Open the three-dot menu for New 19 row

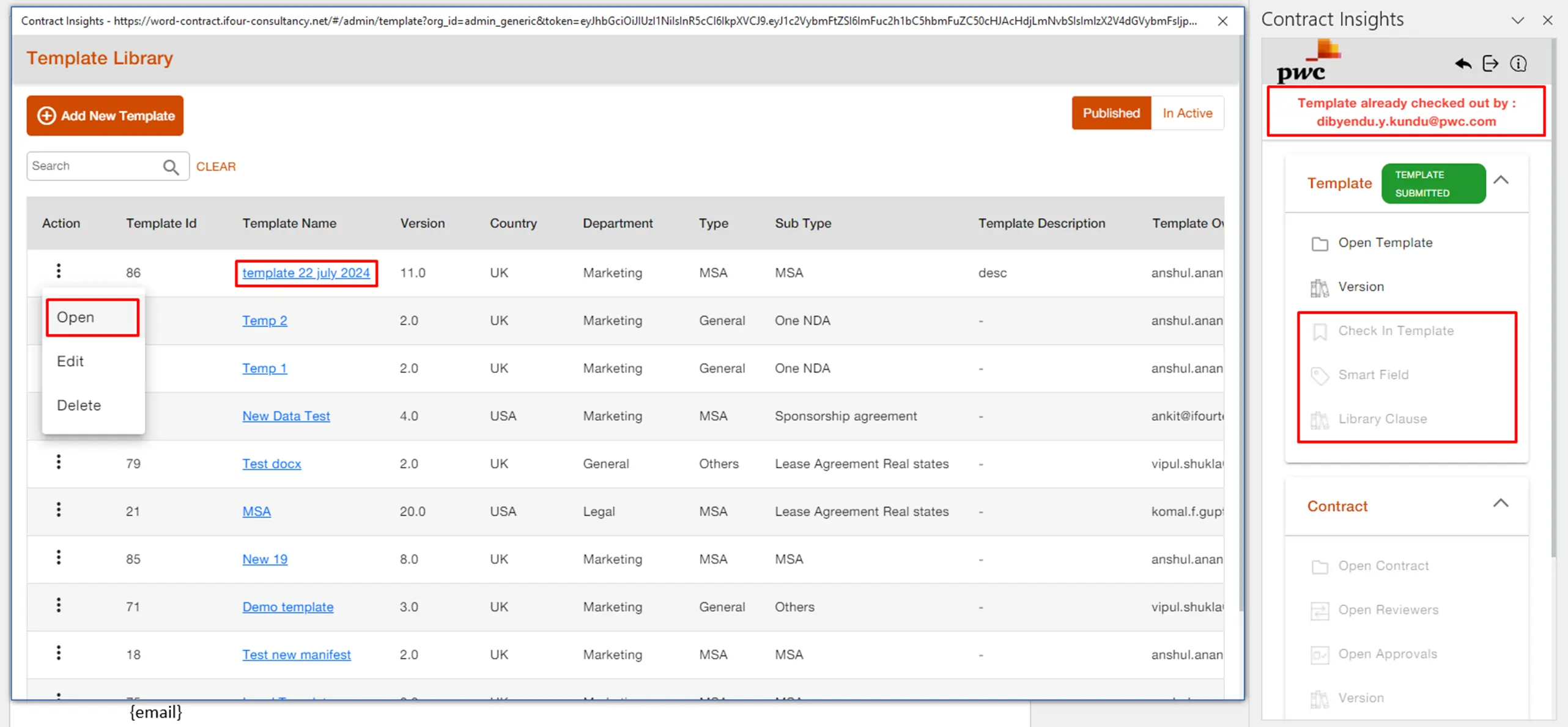click(59, 558)
